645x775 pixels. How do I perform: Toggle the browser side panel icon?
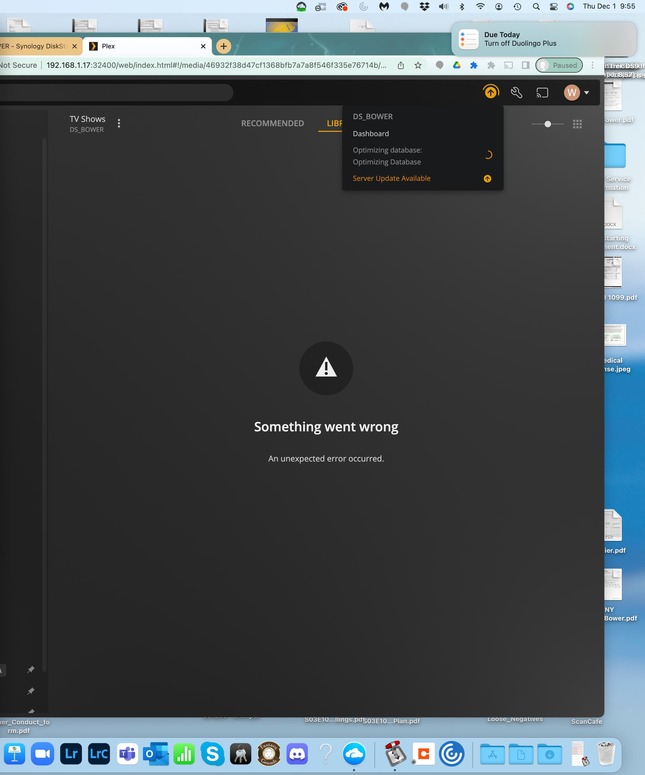coord(525,65)
